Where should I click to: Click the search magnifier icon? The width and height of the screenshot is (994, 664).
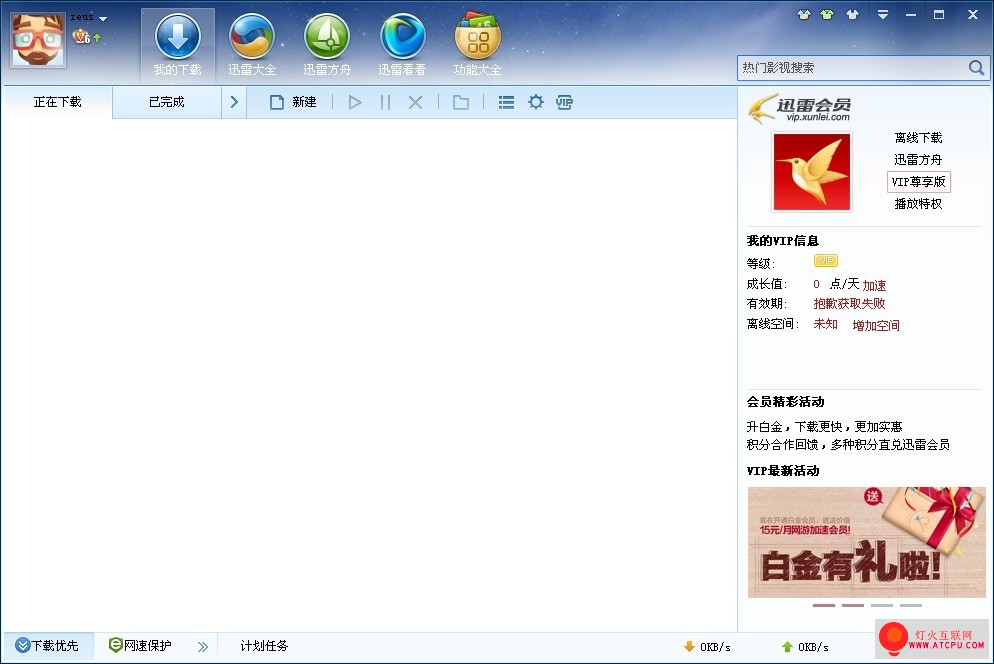point(976,68)
